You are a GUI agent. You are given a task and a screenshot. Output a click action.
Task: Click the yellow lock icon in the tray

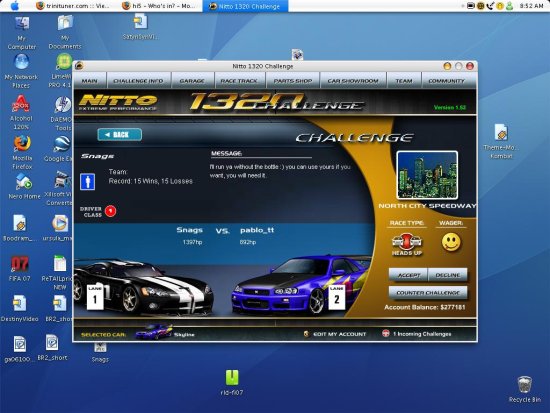pyautogui.click(x=499, y=6)
